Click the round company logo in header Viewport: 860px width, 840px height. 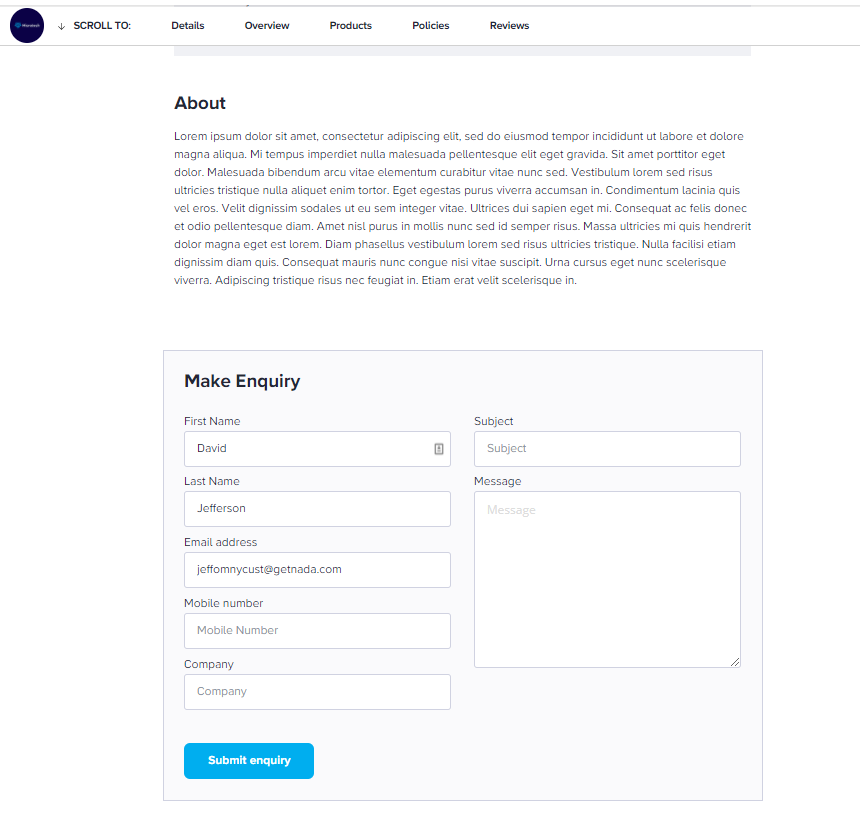[27, 26]
